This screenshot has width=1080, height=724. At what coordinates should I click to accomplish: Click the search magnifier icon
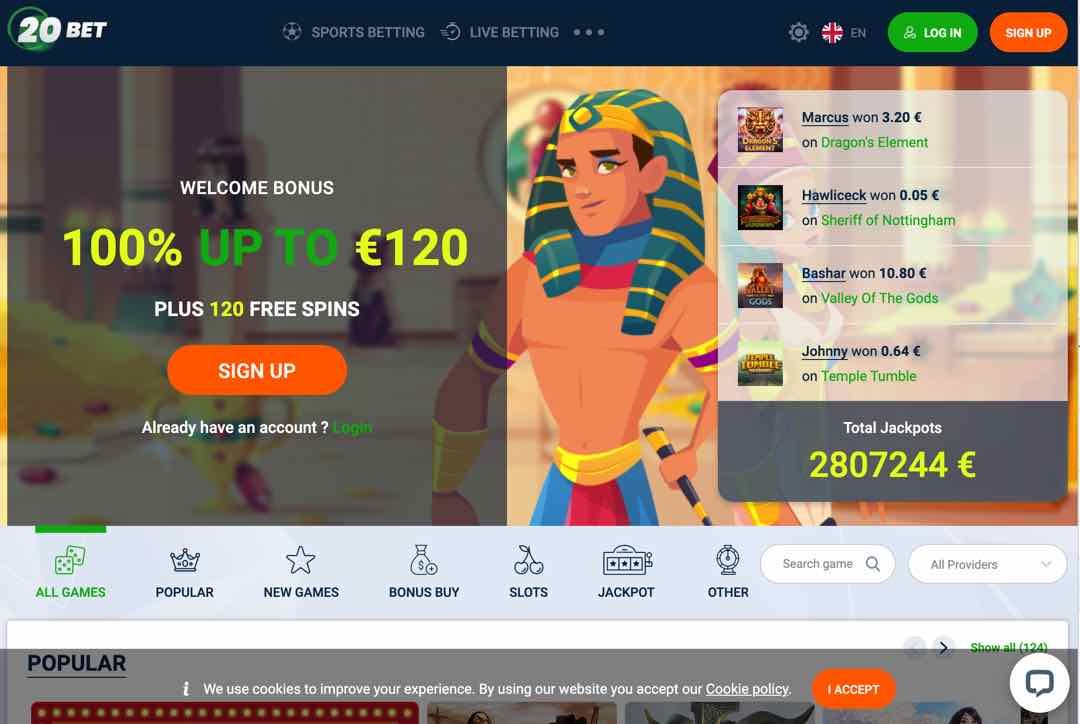click(x=873, y=564)
